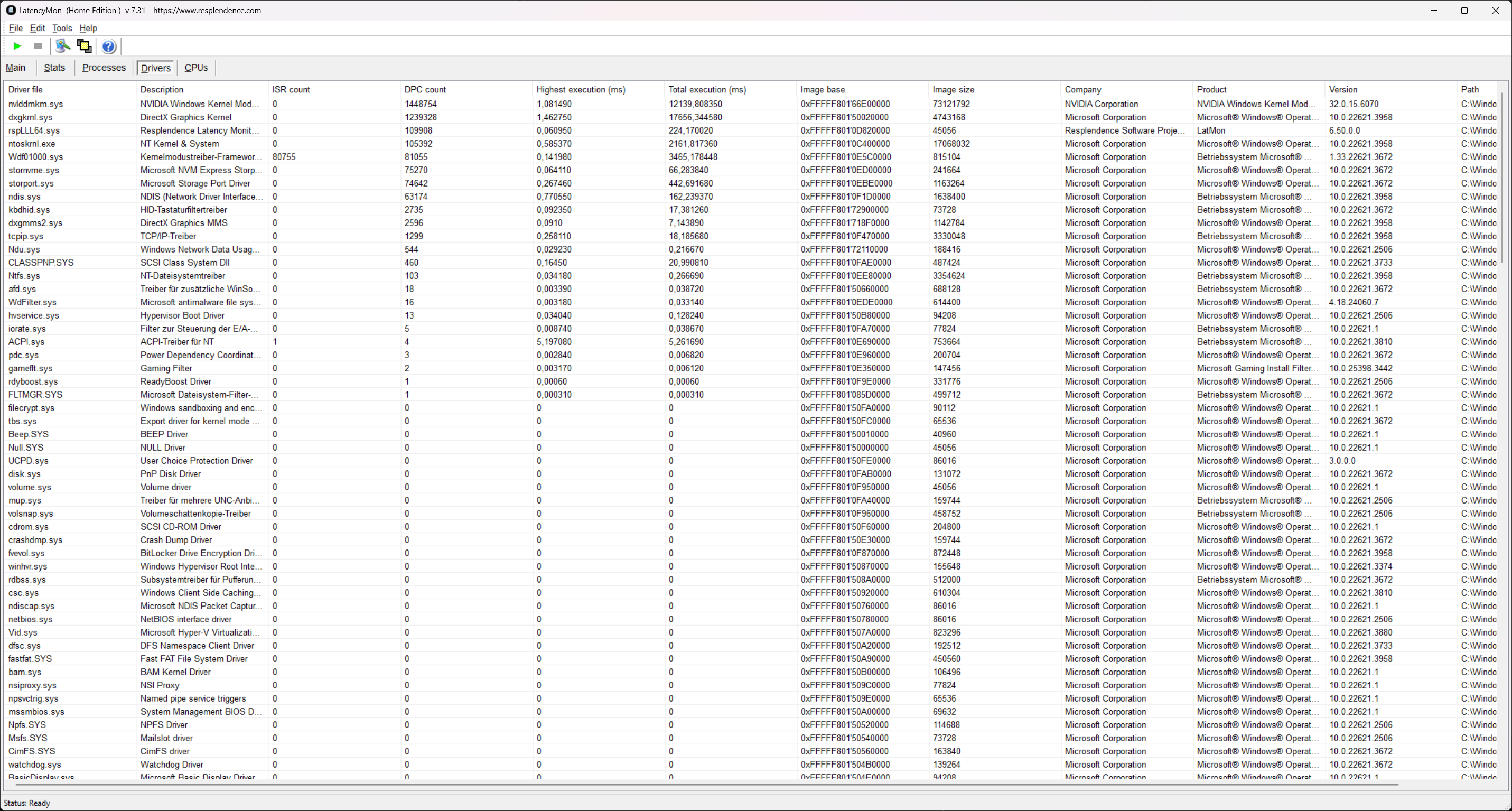Open the Tools menu

click(62, 28)
